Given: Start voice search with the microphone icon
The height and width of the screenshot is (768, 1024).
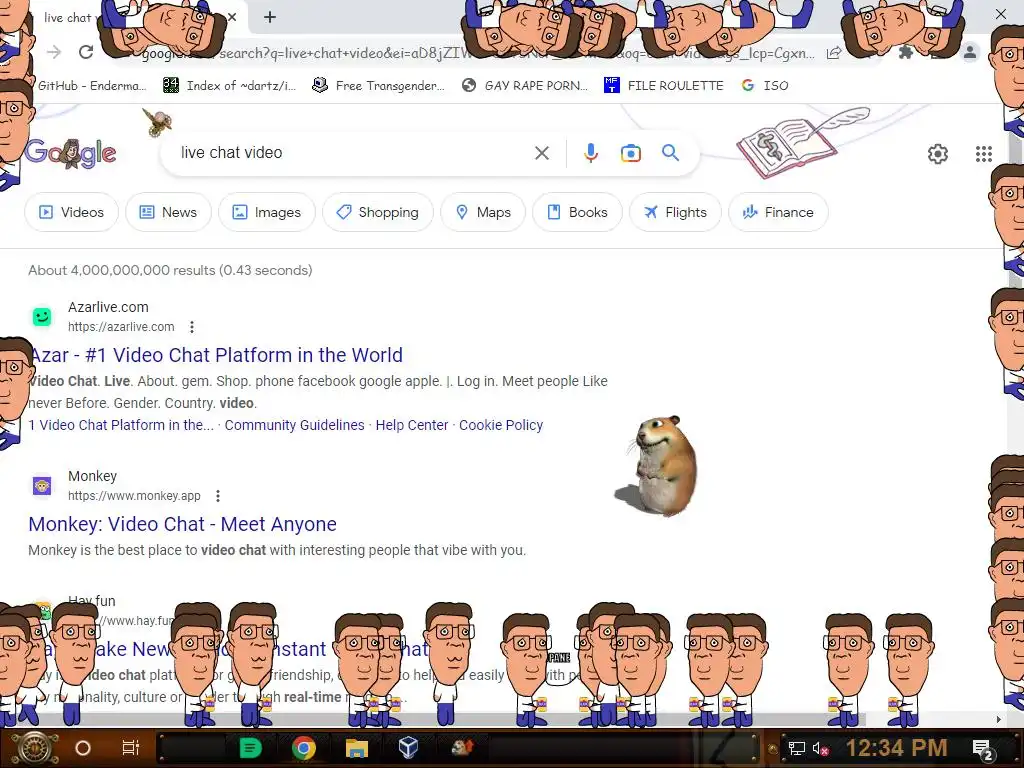Looking at the screenshot, I should click(x=590, y=153).
